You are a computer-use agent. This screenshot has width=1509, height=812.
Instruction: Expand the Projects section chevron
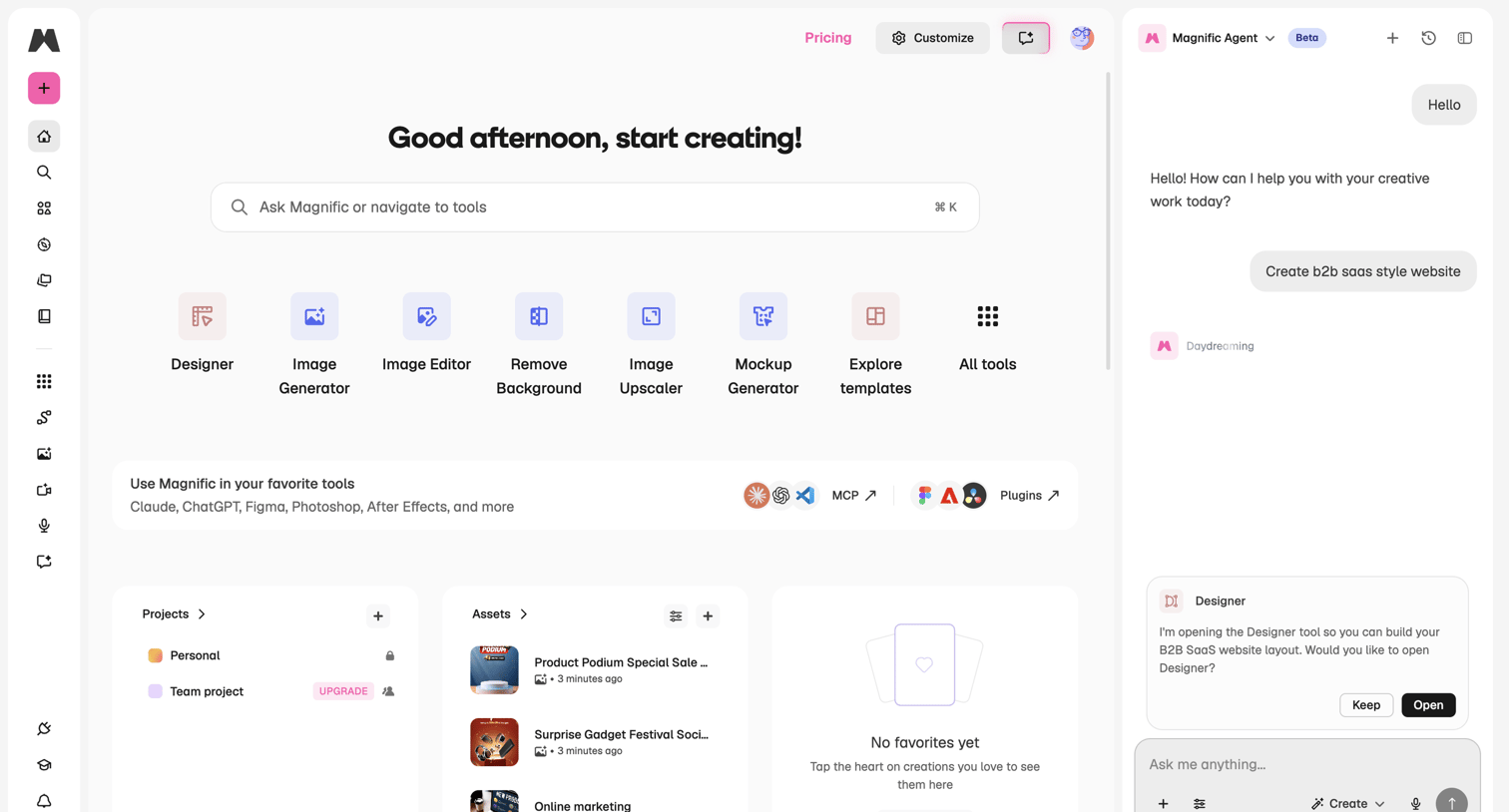[x=202, y=614]
